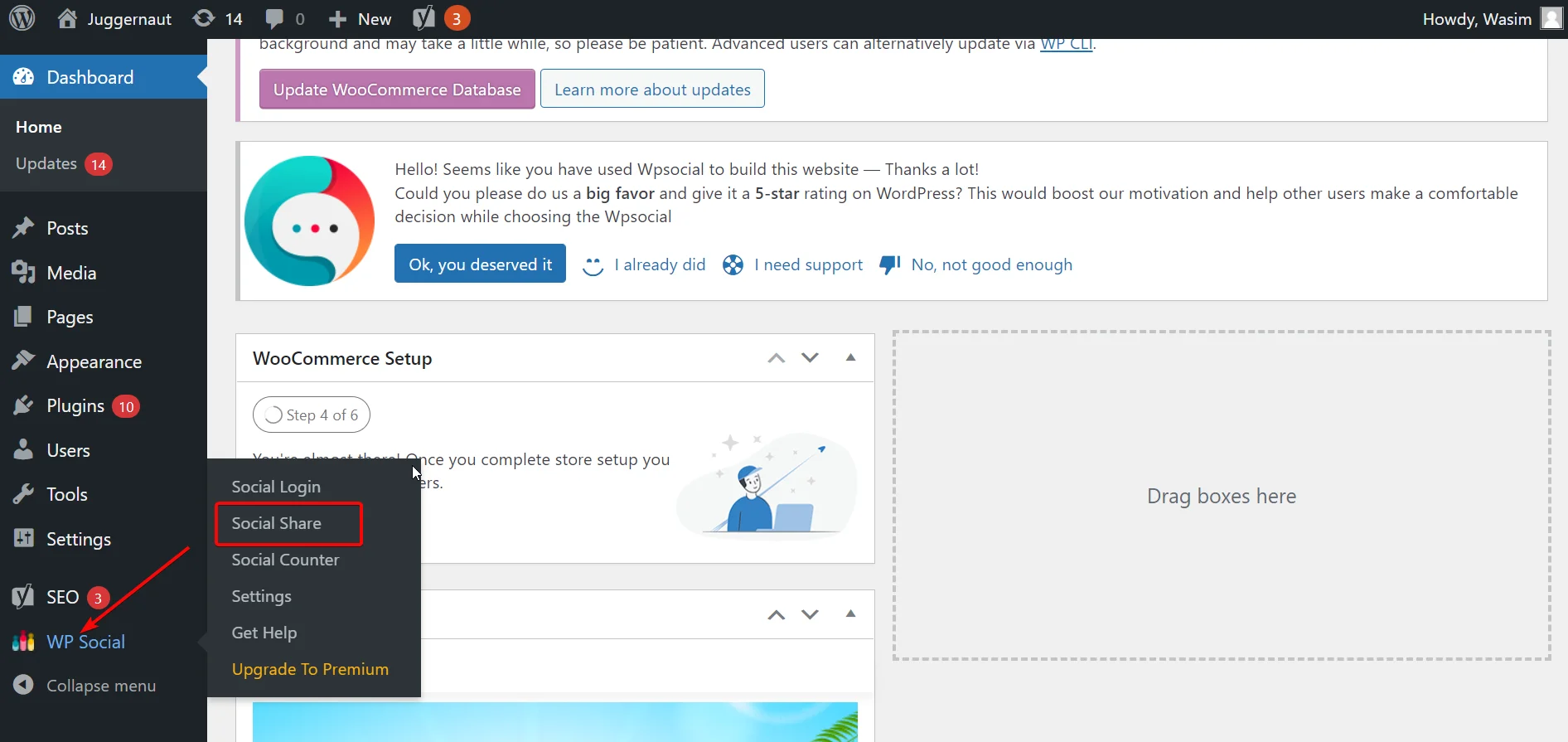The image size is (1568, 742).
Task: Click the Wpsocial logo in review notice
Action: (x=309, y=221)
